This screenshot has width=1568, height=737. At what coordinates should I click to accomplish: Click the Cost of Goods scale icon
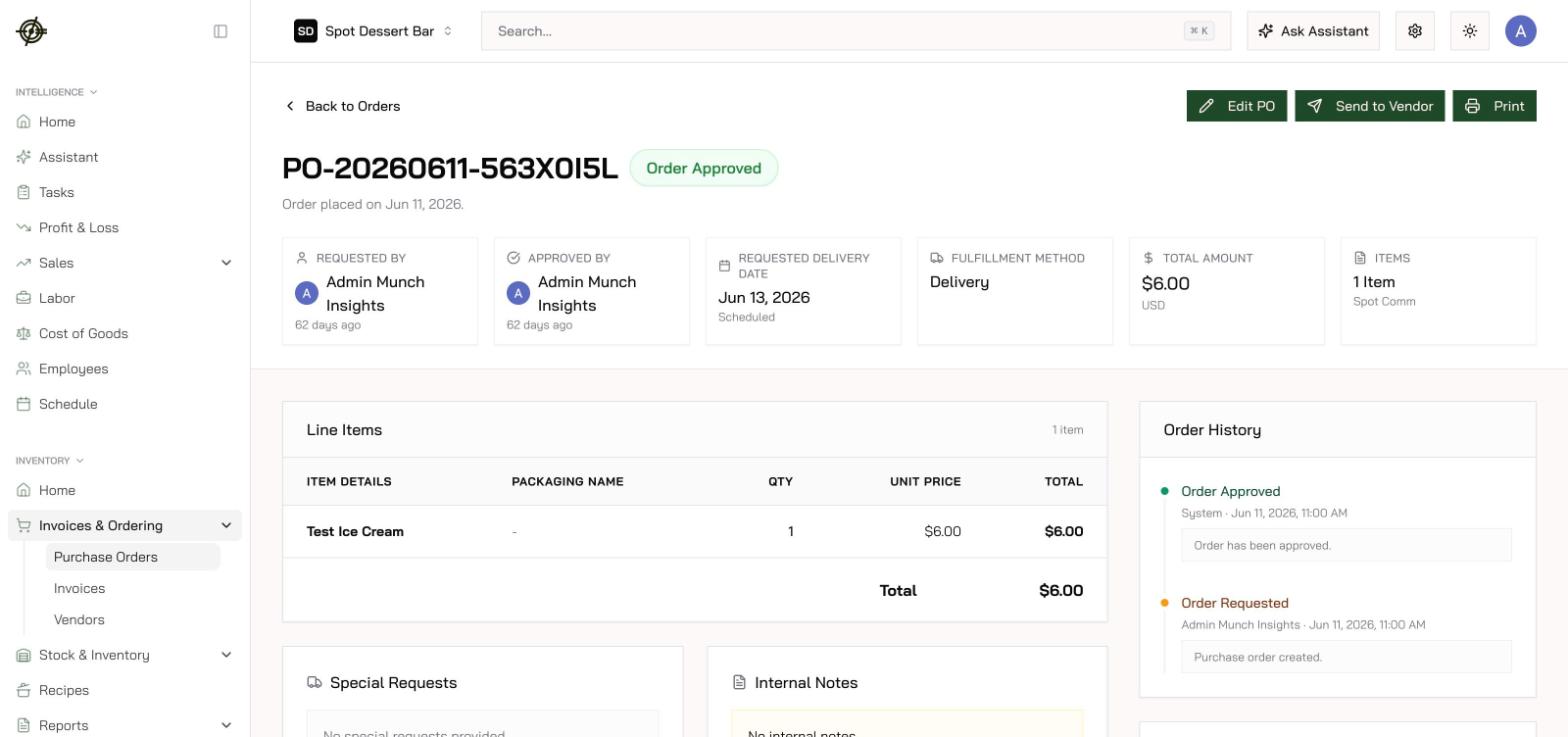(24, 333)
